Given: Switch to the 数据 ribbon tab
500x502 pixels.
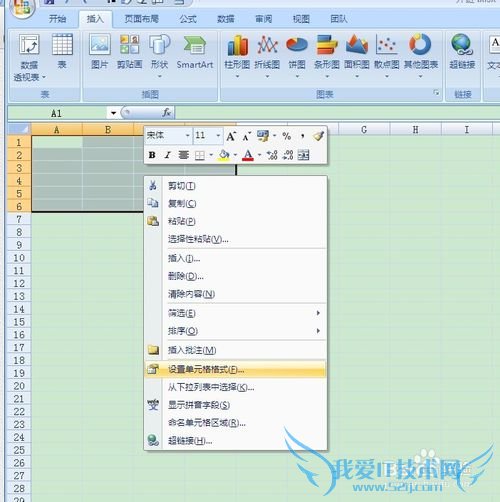Looking at the screenshot, I should (x=226, y=19).
